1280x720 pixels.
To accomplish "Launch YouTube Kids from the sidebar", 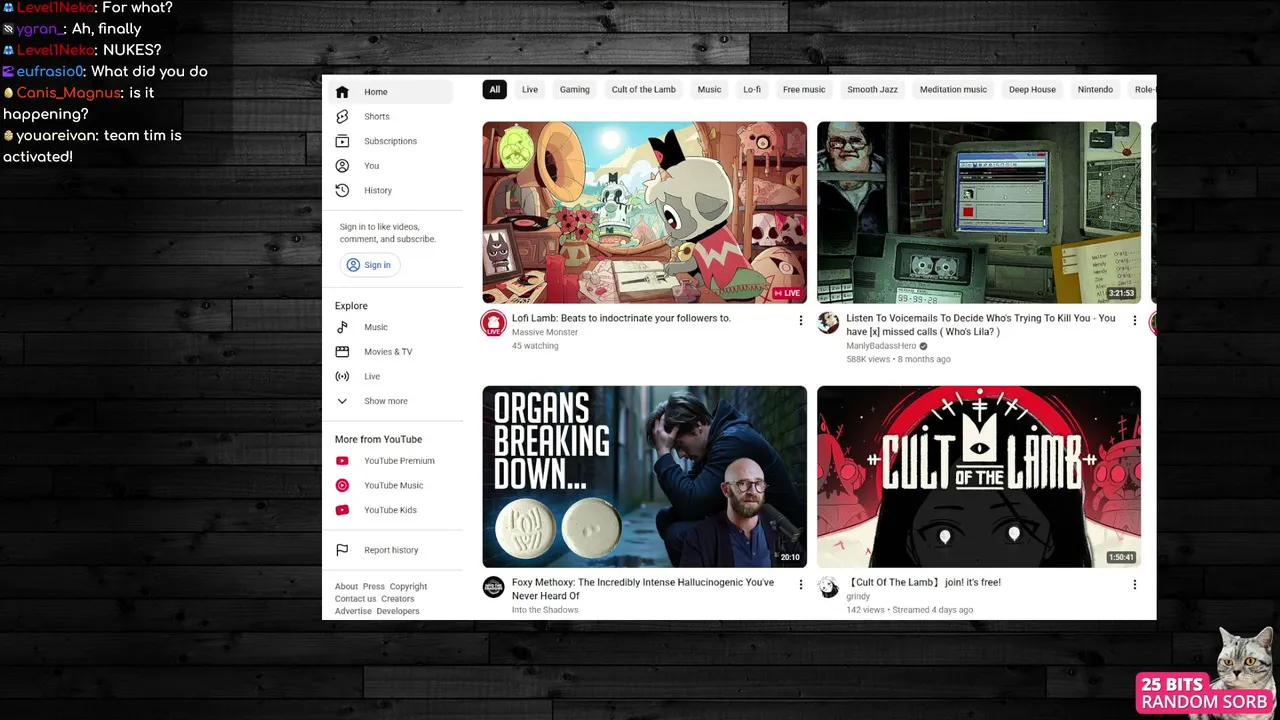I will pyautogui.click(x=391, y=510).
